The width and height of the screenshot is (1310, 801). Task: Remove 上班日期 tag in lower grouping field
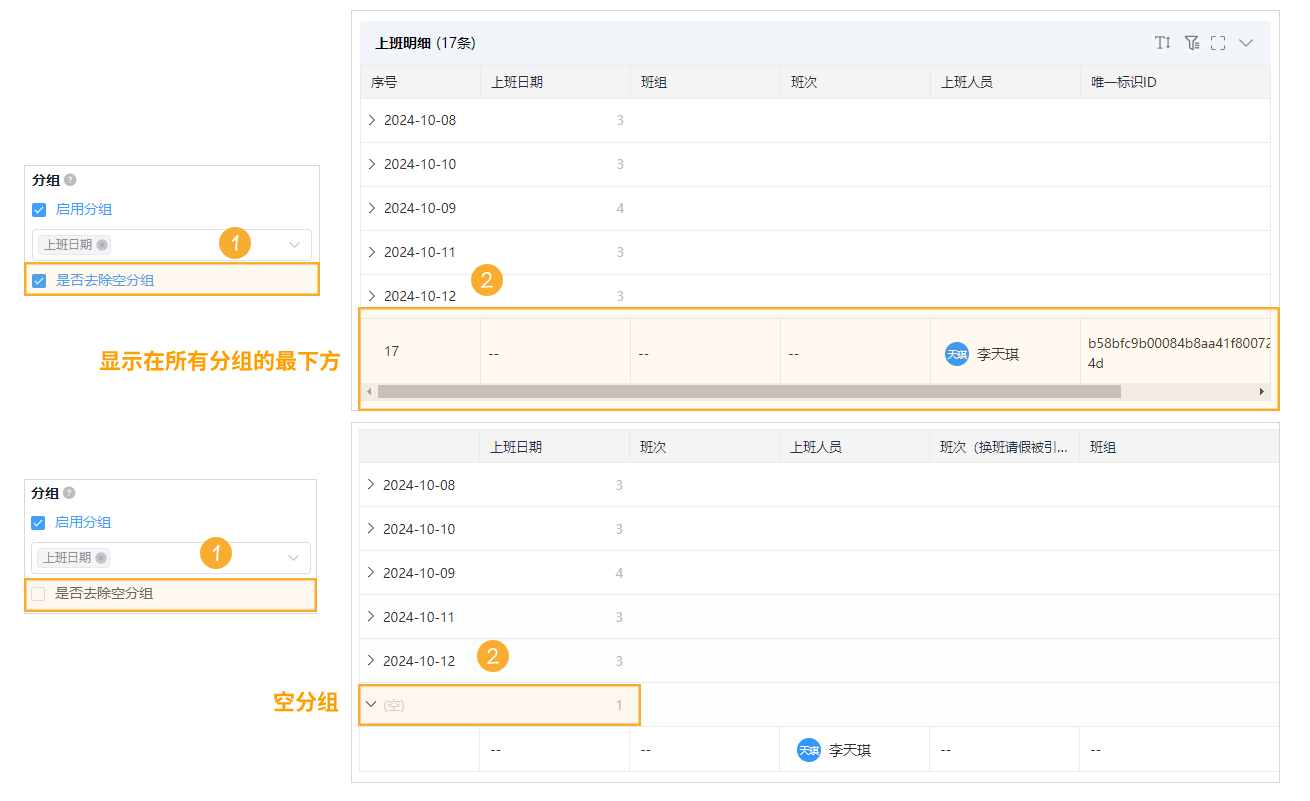[101, 558]
